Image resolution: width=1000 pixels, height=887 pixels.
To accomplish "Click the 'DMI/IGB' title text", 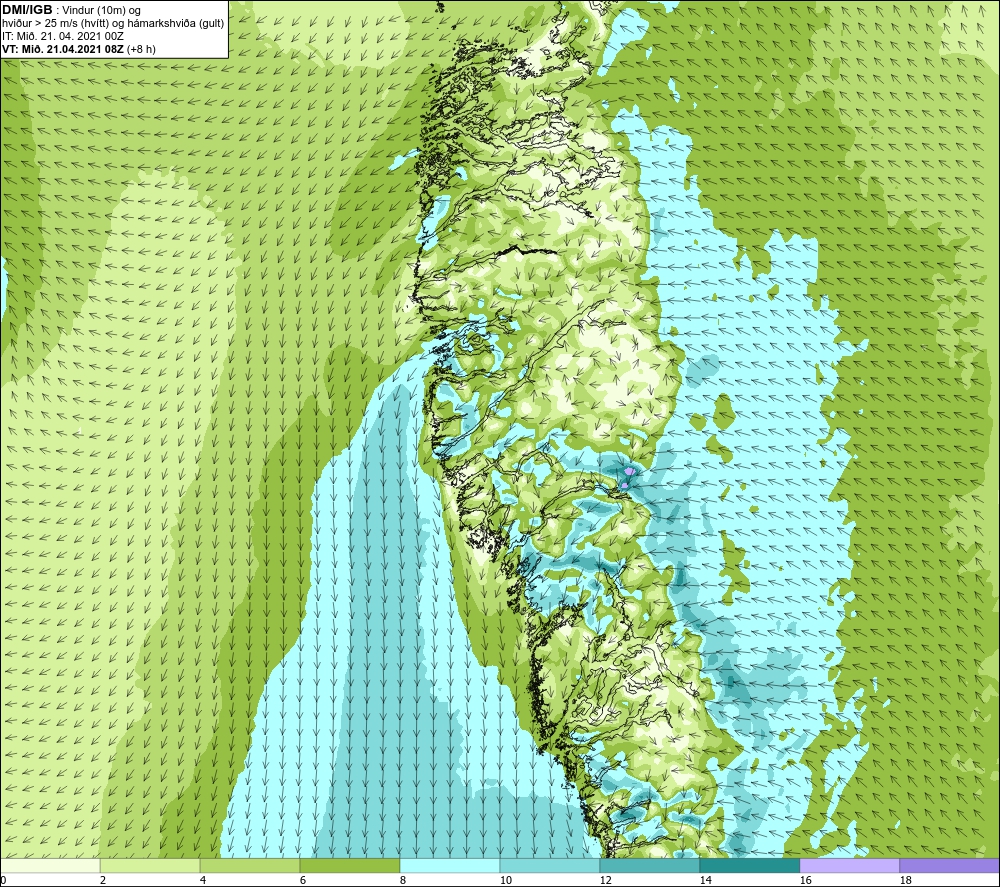I will 27,10.
